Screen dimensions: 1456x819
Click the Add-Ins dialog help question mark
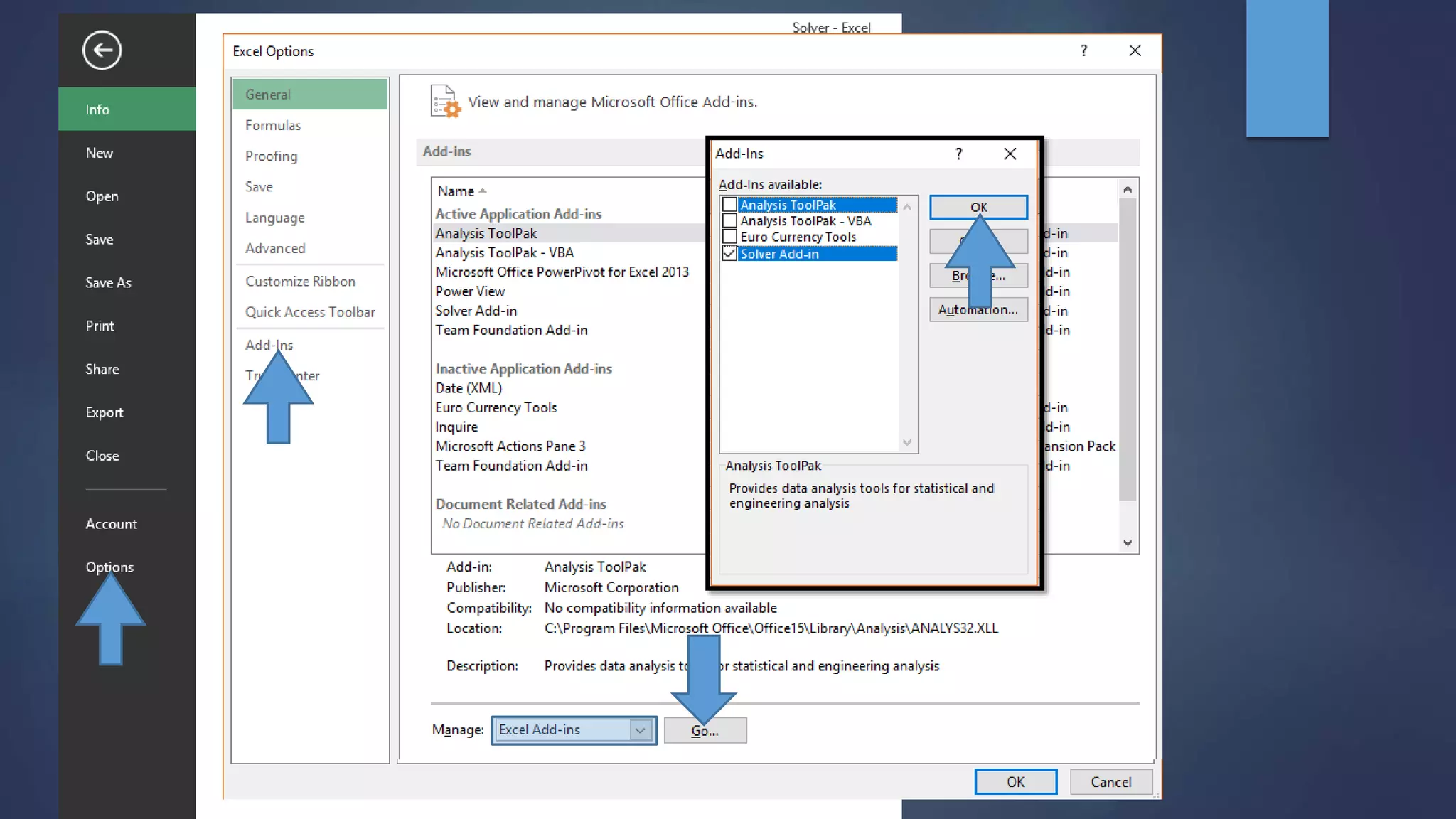click(x=958, y=154)
